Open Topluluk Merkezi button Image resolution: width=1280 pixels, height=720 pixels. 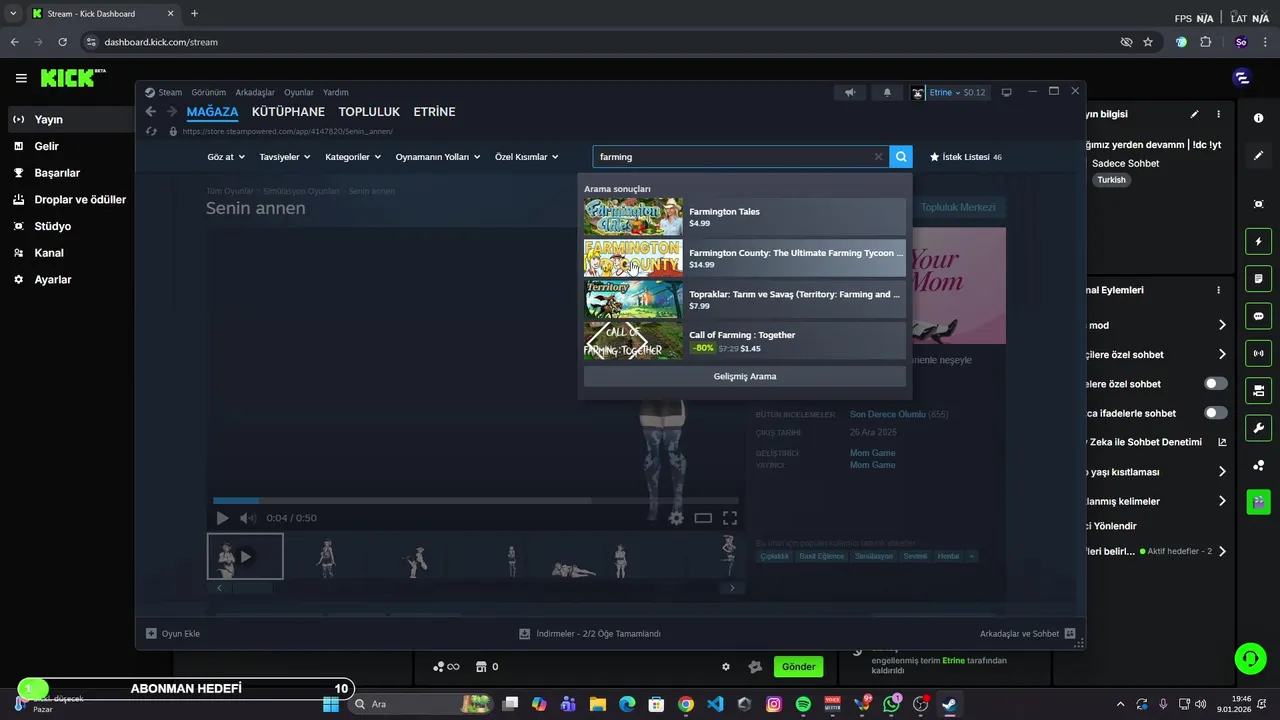click(958, 207)
